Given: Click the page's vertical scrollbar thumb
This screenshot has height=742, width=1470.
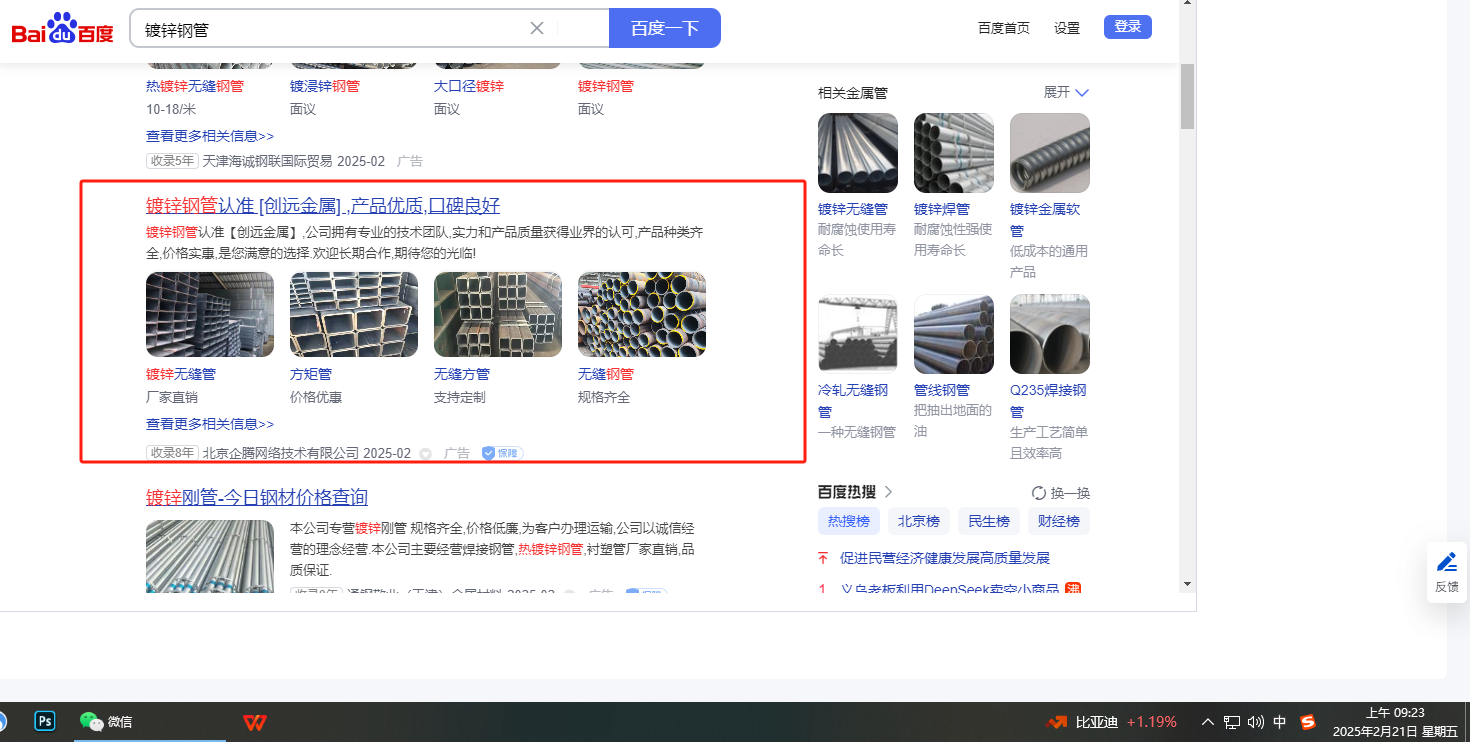Looking at the screenshot, I should 1187,96.
